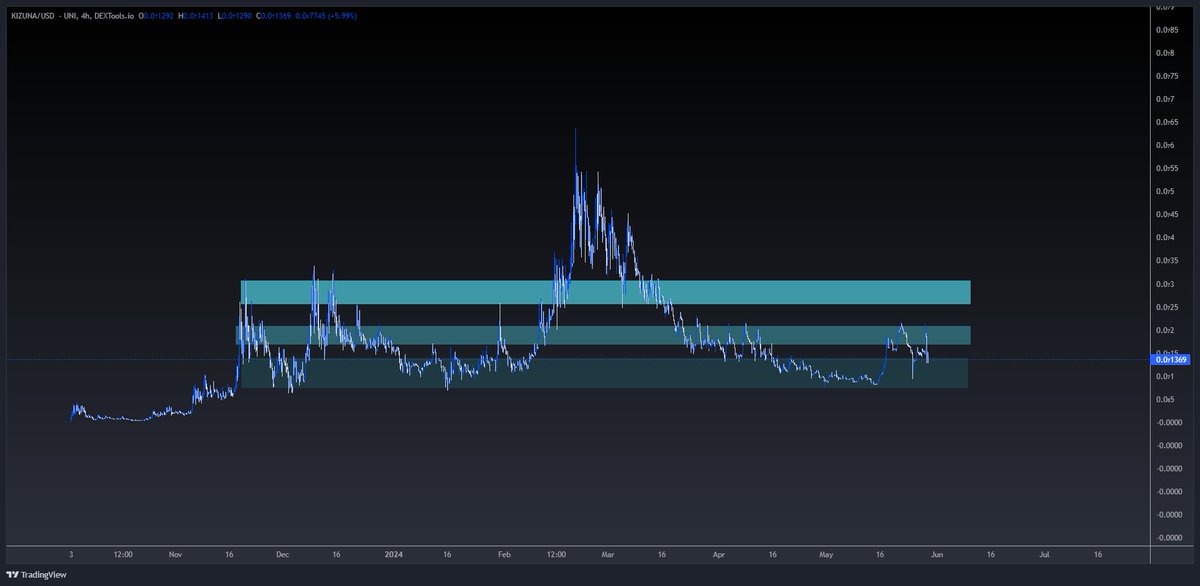The image size is (1200, 586).
Task: Click price axis label ending in 85
Action: point(1165,29)
